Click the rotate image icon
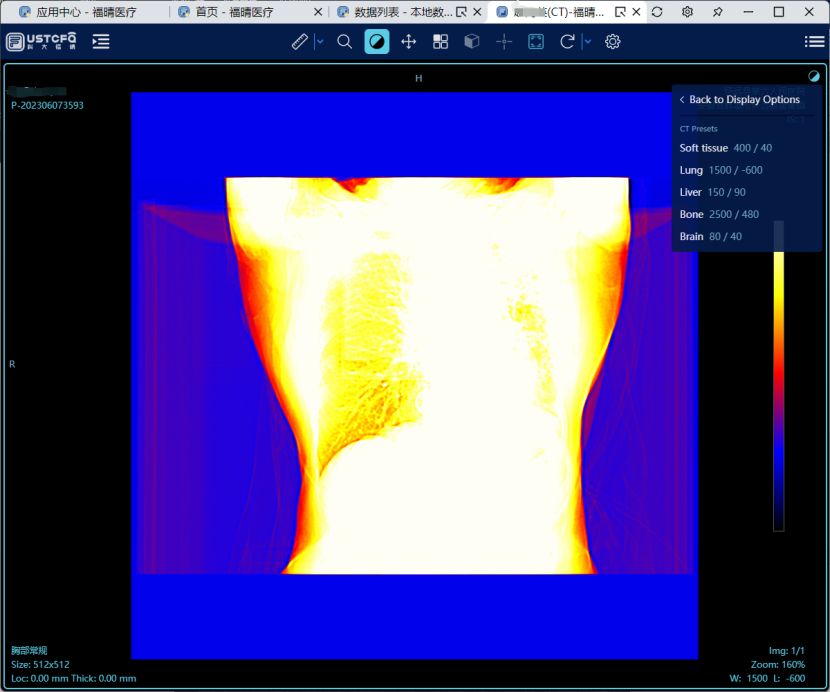Screen dimensions: 830x692 point(567,42)
